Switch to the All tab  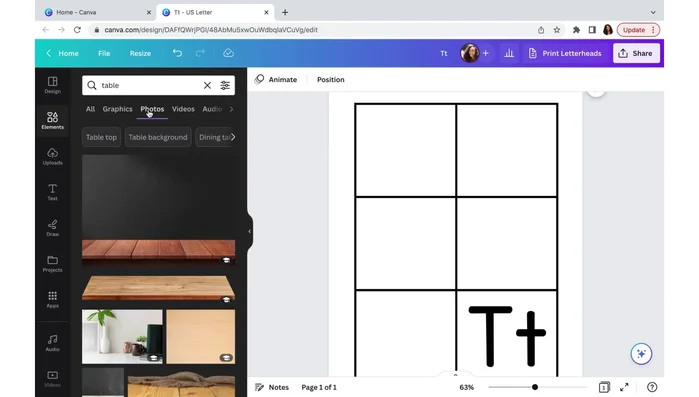click(90, 109)
